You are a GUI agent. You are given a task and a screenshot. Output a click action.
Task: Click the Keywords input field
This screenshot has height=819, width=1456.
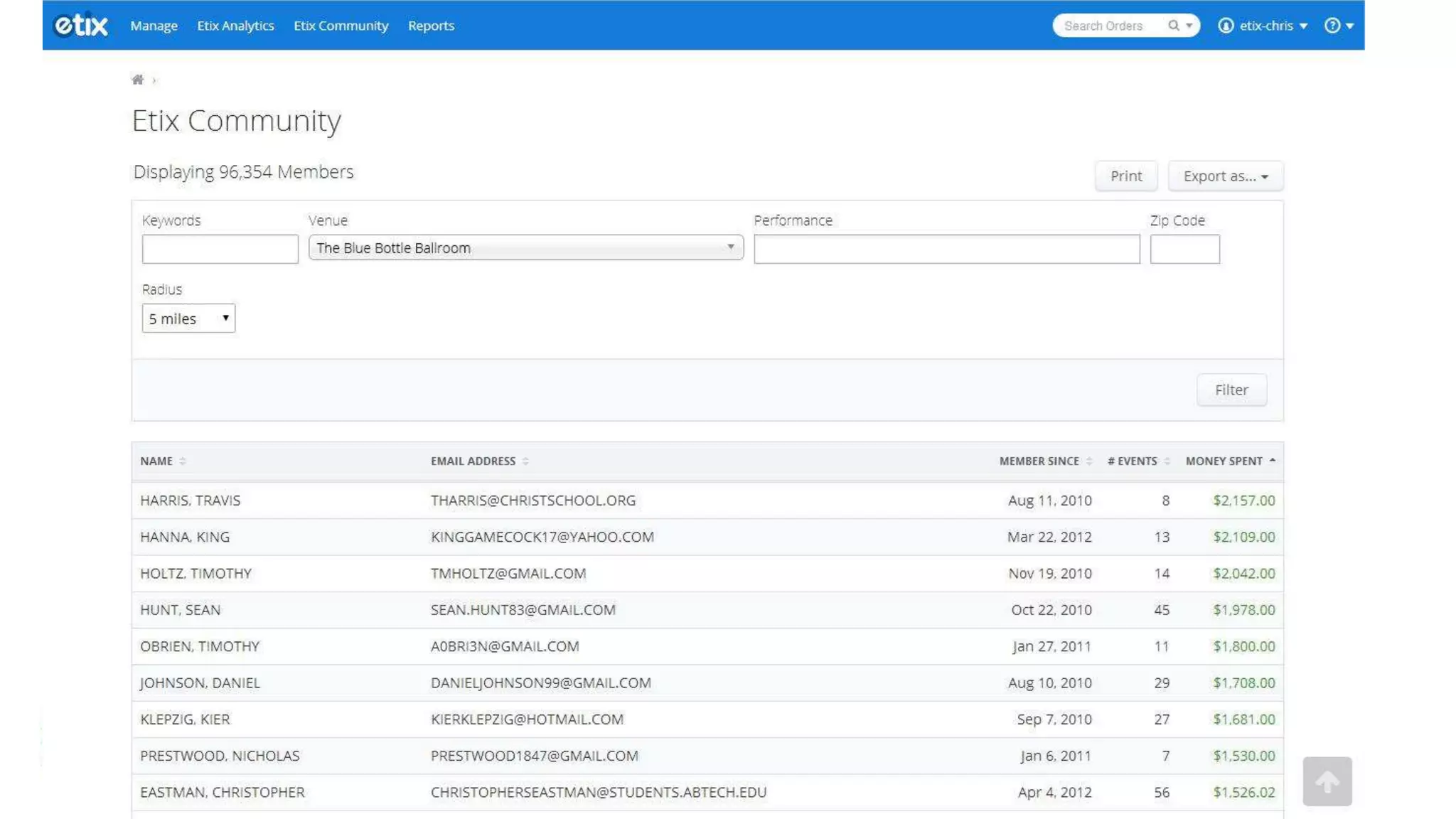click(x=220, y=250)
